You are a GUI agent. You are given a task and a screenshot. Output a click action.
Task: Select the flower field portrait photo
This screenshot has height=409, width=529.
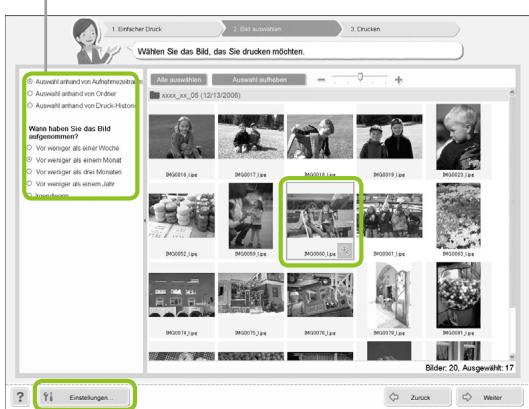click(x=458, y=216)
